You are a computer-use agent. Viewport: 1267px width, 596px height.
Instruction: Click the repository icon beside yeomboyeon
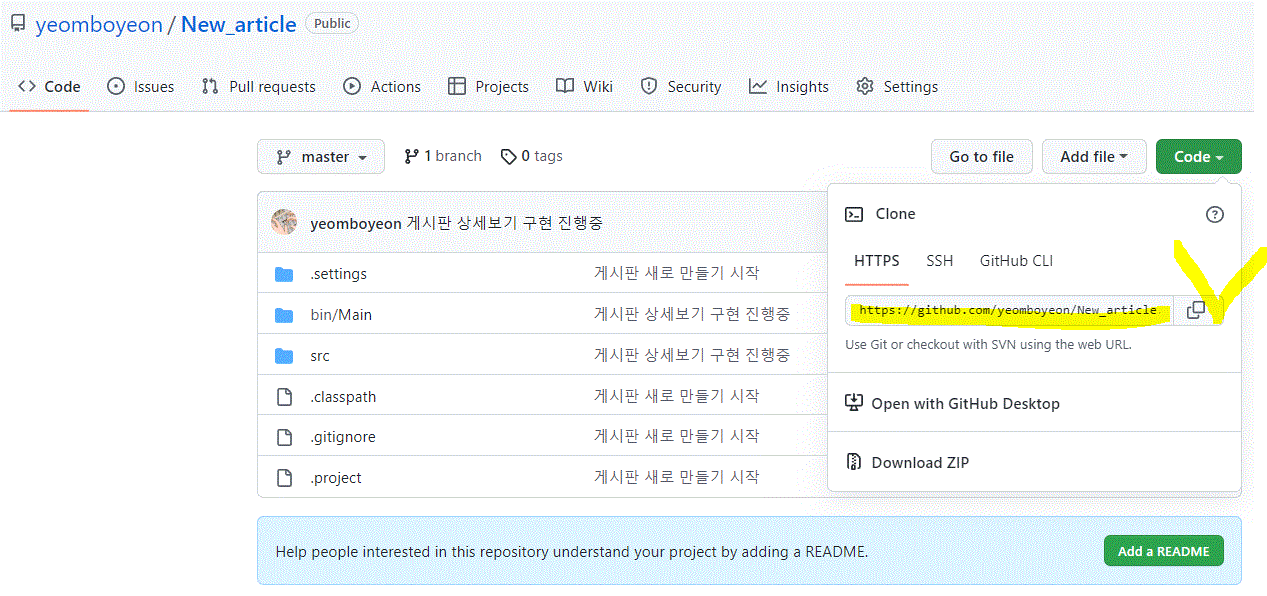tap(17, 24)
